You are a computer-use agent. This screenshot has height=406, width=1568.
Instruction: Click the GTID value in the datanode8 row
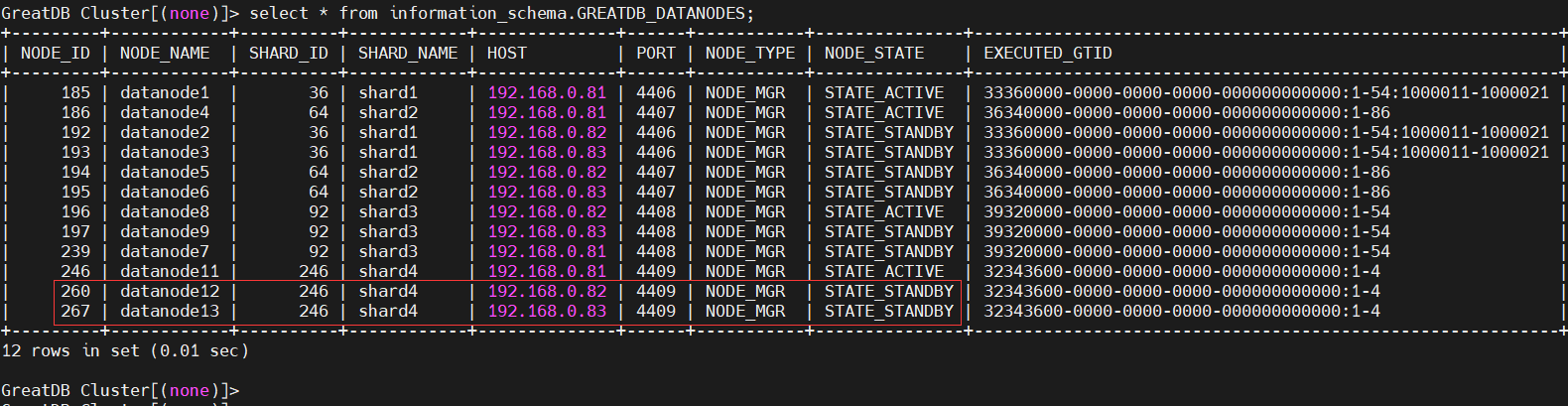[1187, 212]
